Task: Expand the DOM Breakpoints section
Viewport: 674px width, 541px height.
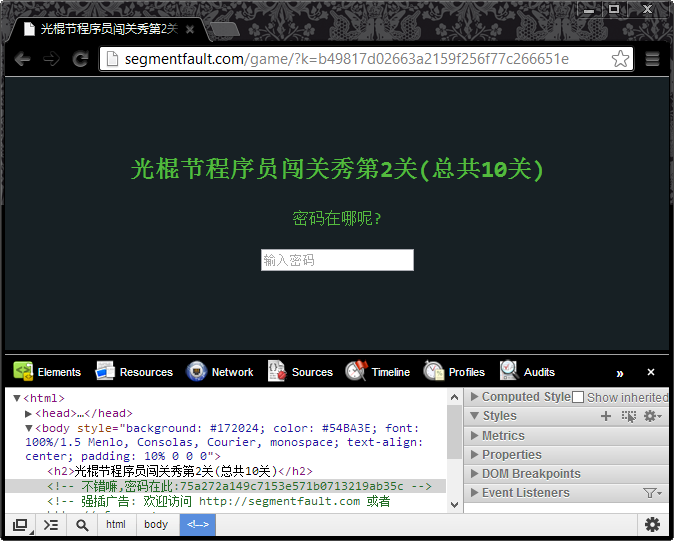Action: [475, 474]
